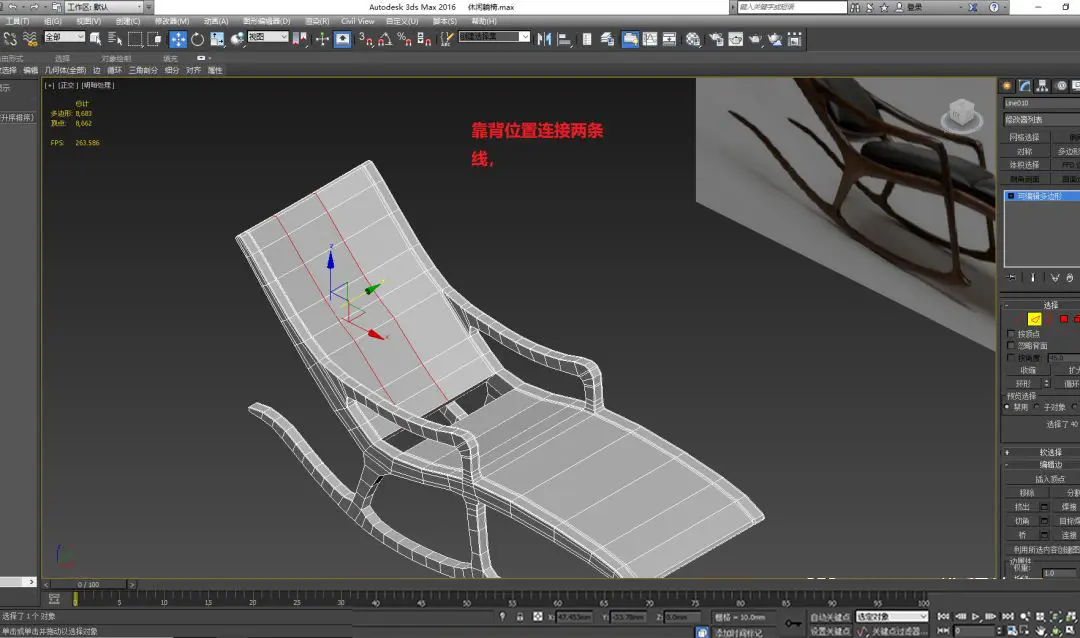Open the 渲染(R) menu
Screen dimensions: 1080x638
[316, 21]
